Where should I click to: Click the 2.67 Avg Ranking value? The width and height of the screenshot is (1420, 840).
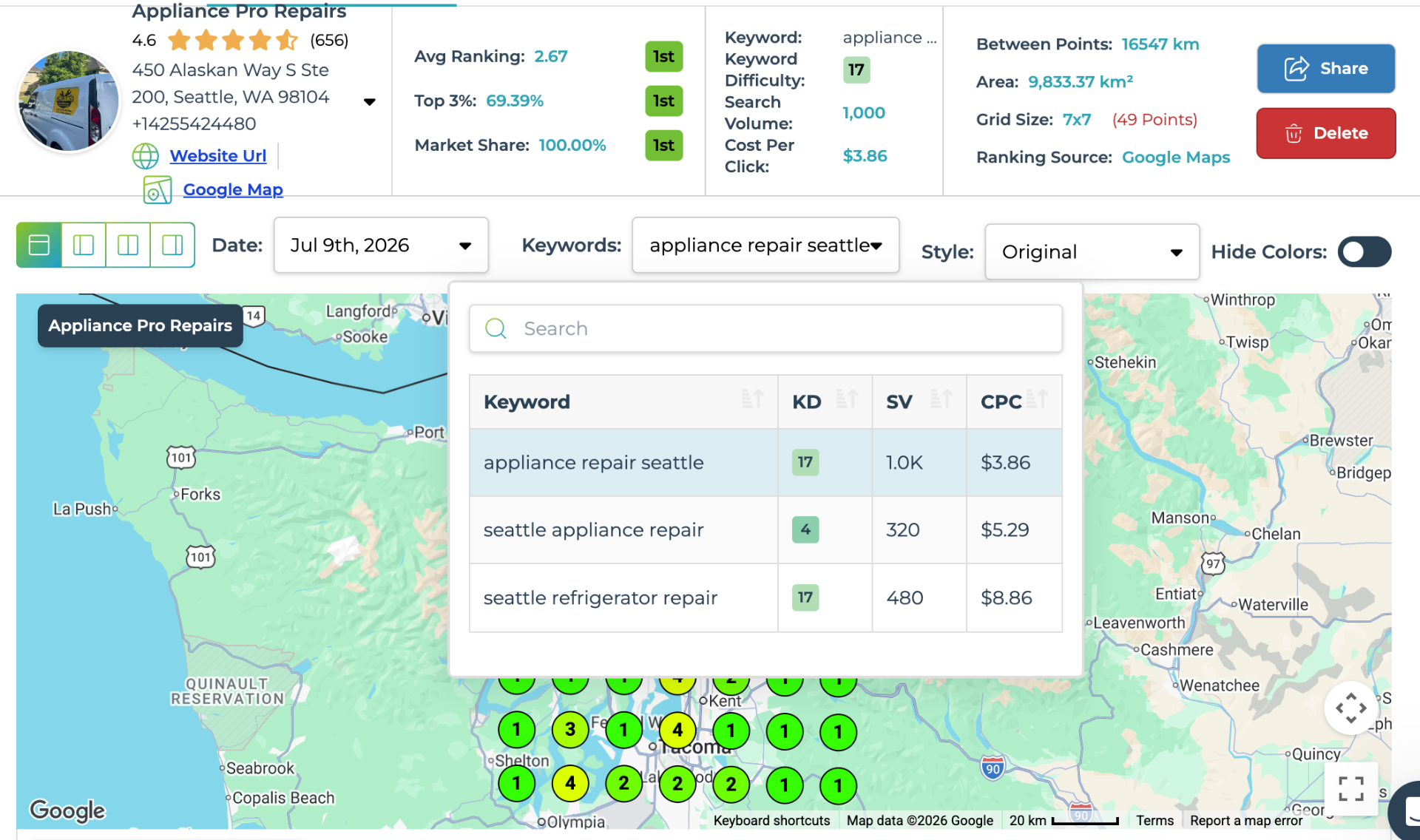point(551,57)
